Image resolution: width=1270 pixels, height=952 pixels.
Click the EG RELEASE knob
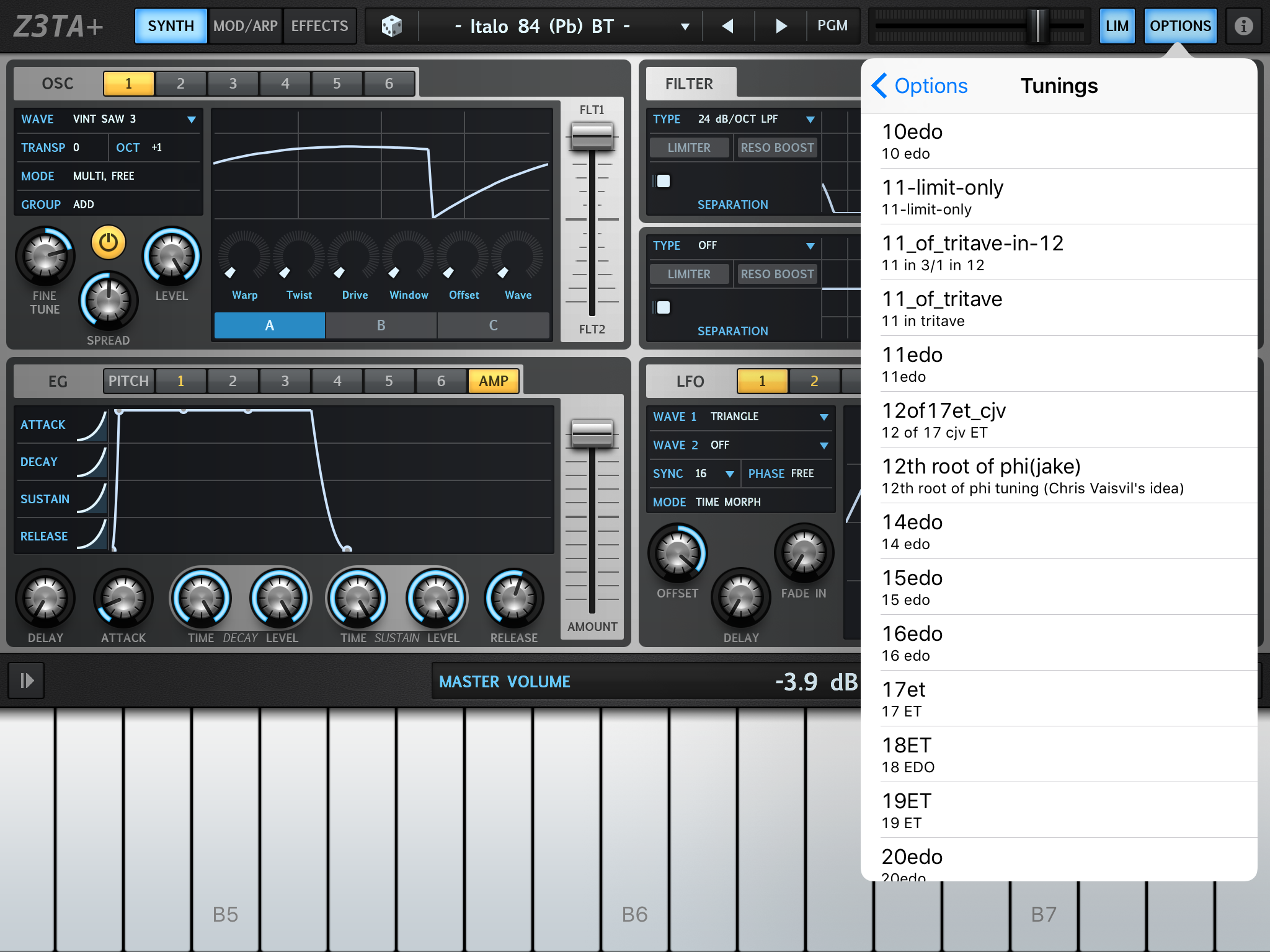tap(514, 599)
